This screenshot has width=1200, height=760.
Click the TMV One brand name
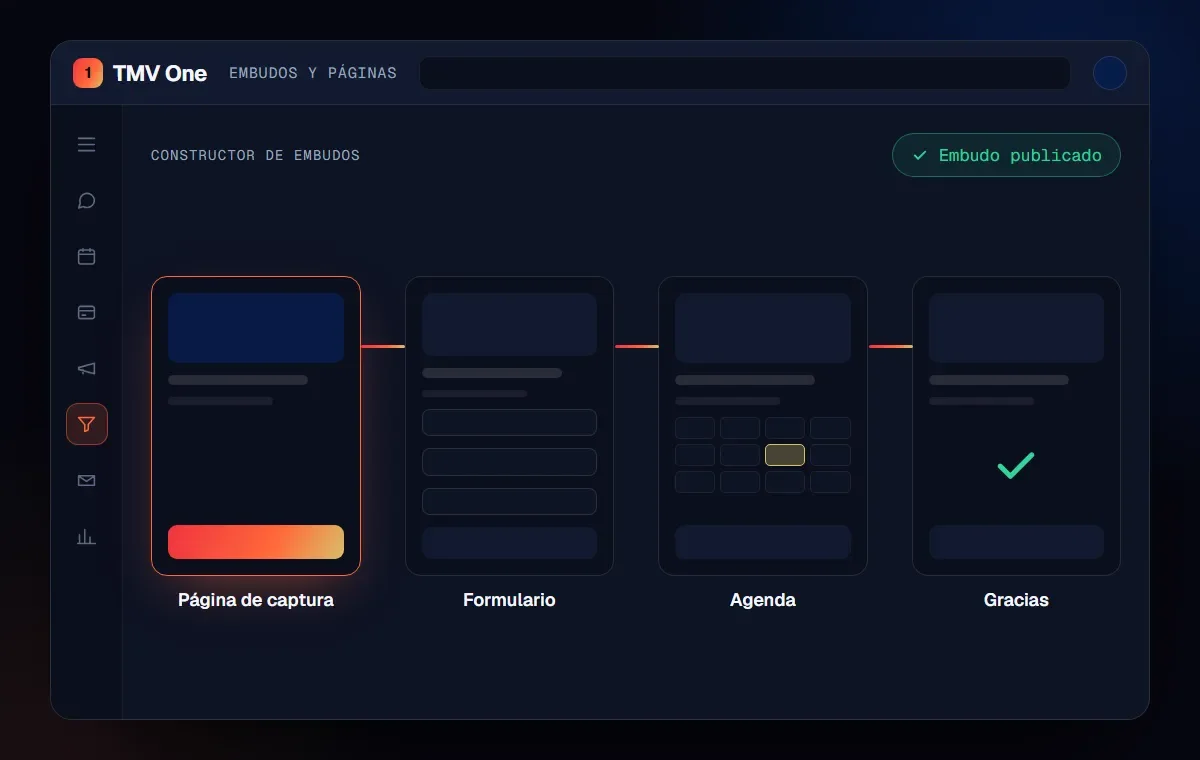point(160,73)
